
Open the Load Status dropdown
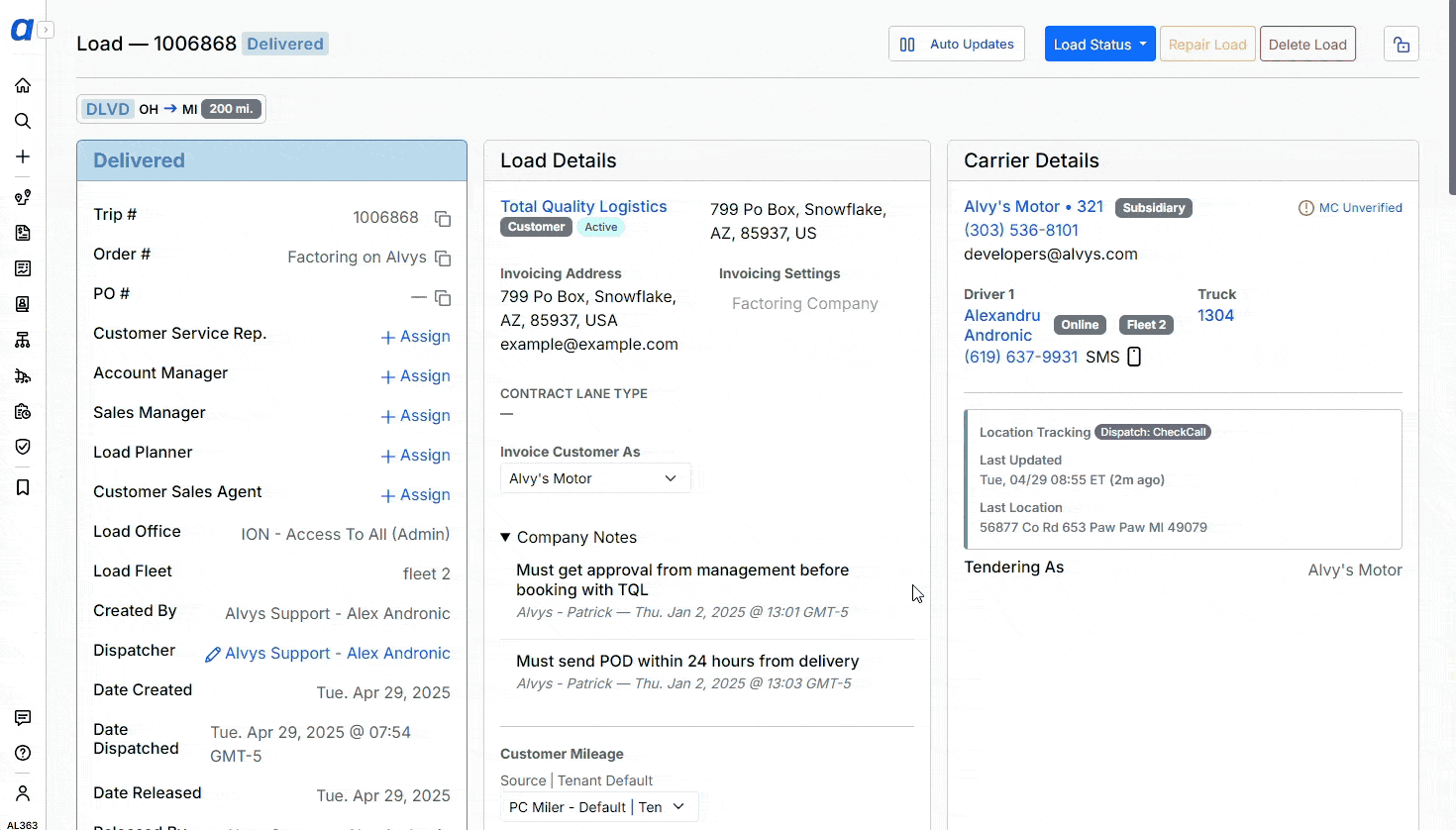point(1099,45)
